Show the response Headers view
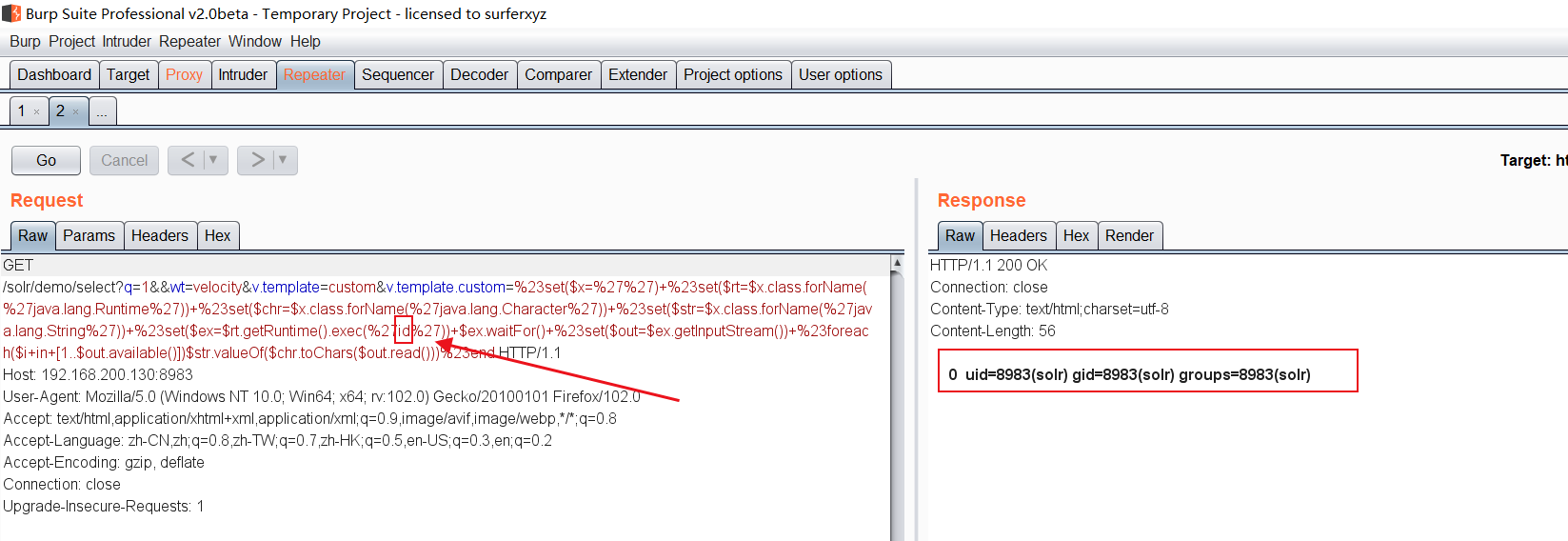This screenshot has height=541, width=1568. point(1018,235)
